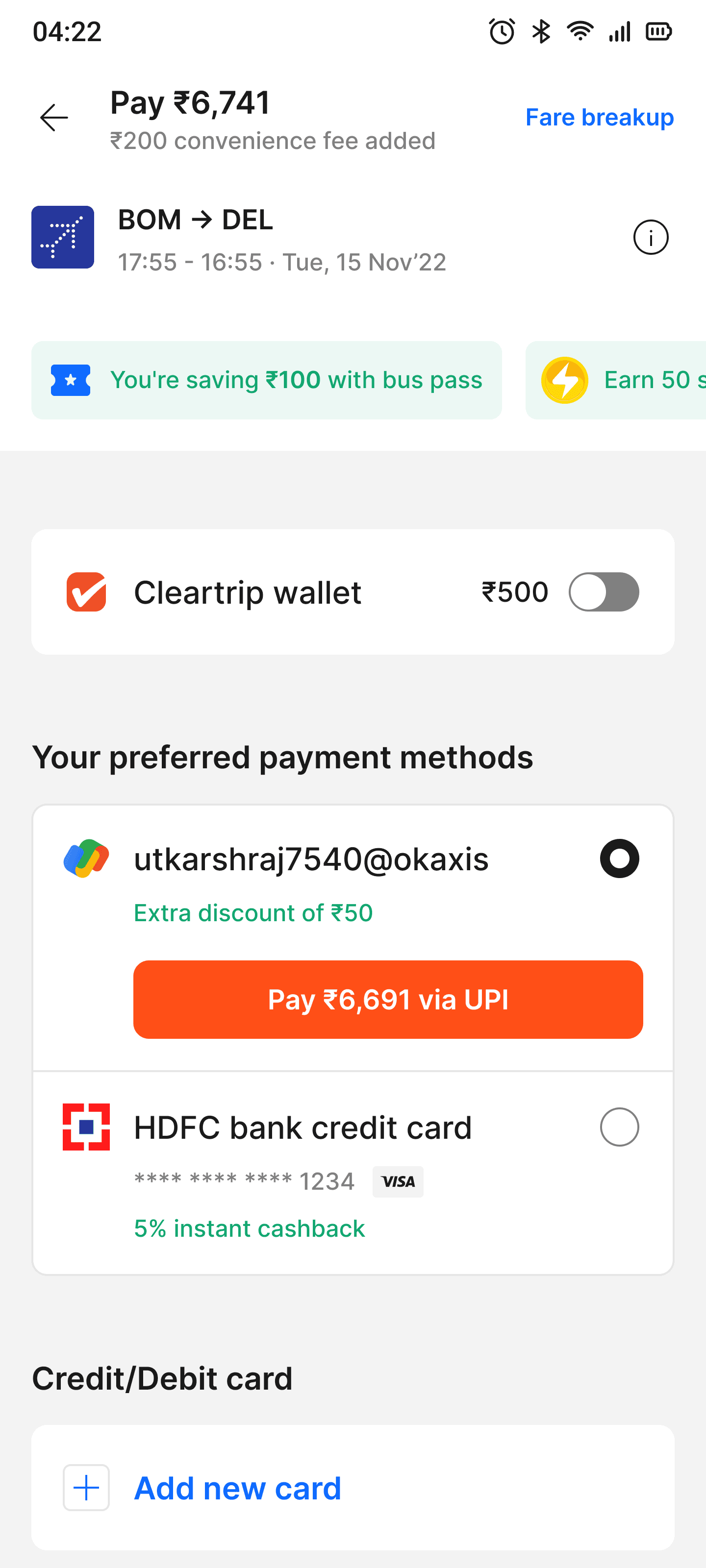
Task: Tap the IndiGo airline logo
Action: [x=63, y=237]
